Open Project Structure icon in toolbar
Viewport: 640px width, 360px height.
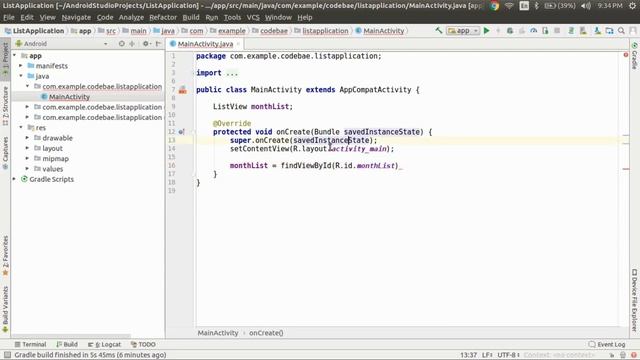pos(609,31)
